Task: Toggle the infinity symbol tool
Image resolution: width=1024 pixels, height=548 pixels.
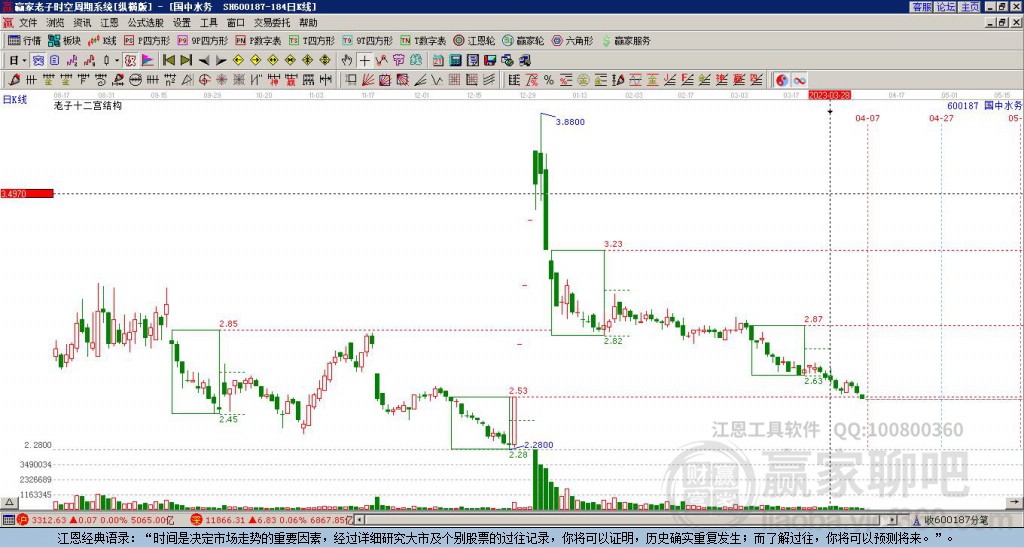Action: (x=800, y=79)
